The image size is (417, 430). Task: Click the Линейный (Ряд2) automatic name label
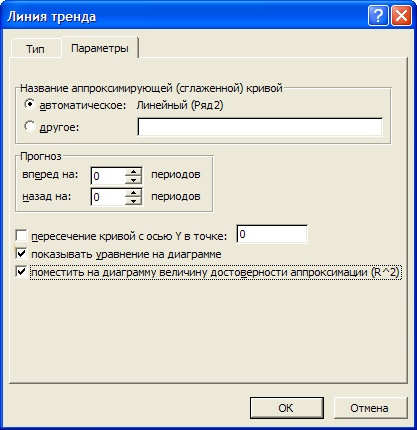click(180, 105)
